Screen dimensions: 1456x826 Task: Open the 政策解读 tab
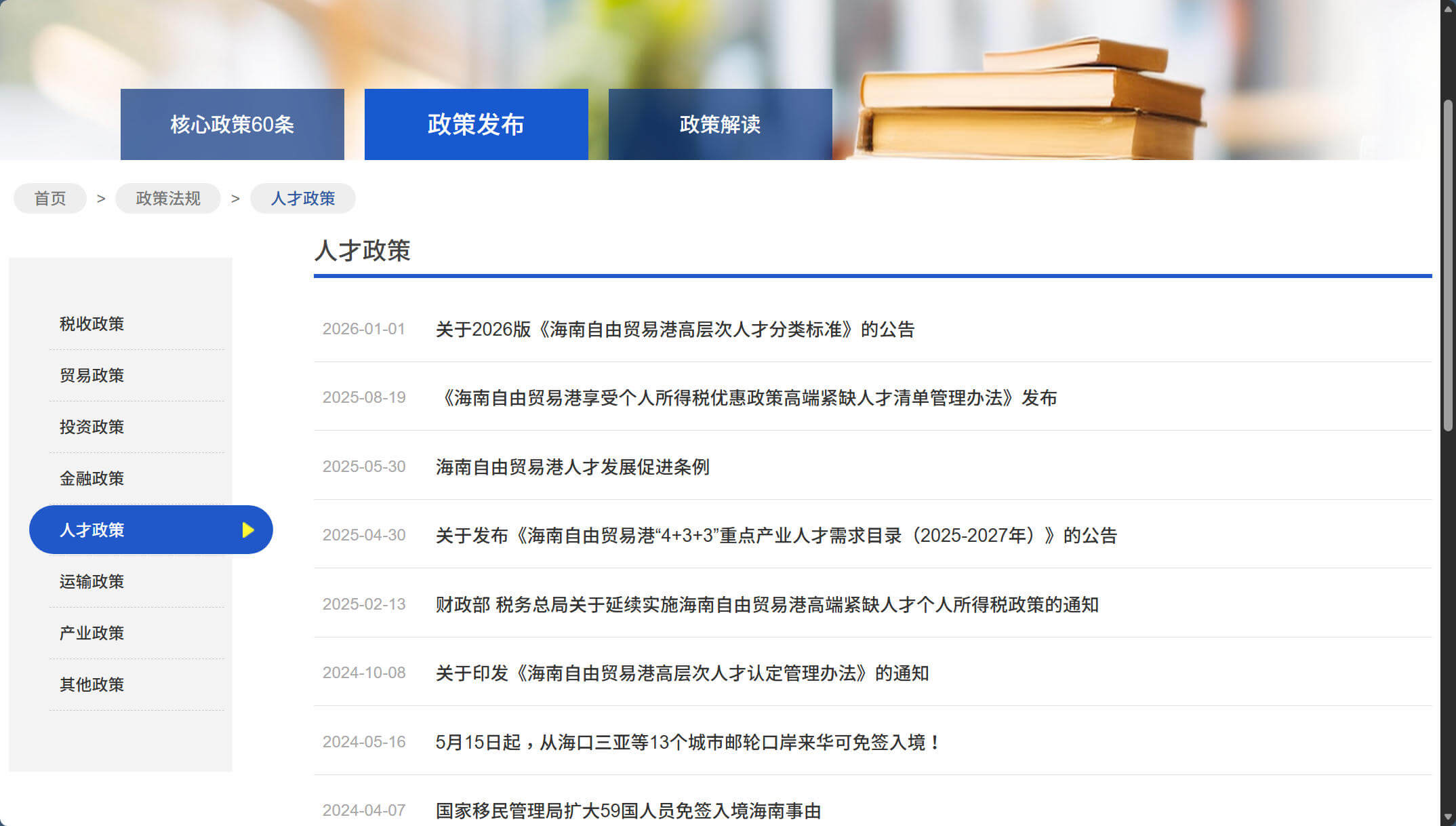[720, 125]
